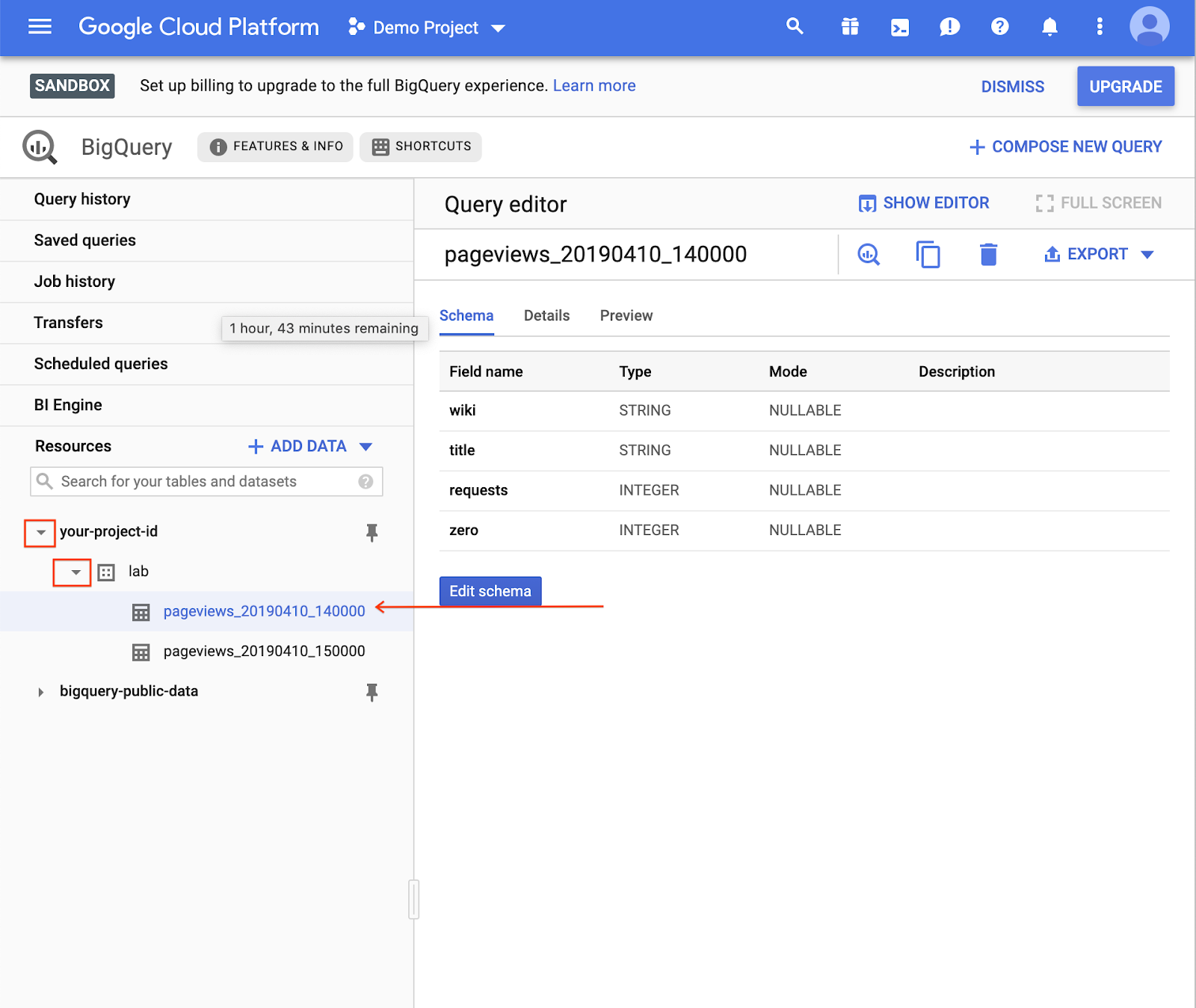
Task: Toggle full screen query editor
Action: coord(1098,203)
